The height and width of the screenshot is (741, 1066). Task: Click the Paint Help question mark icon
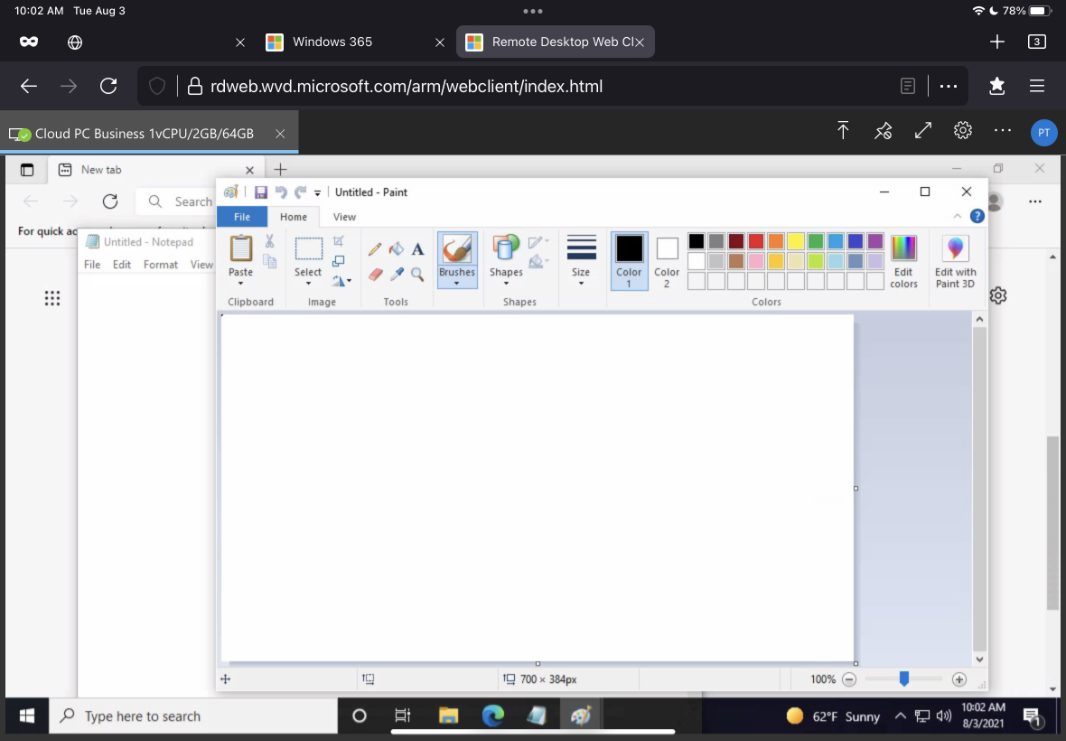(977, 216)
